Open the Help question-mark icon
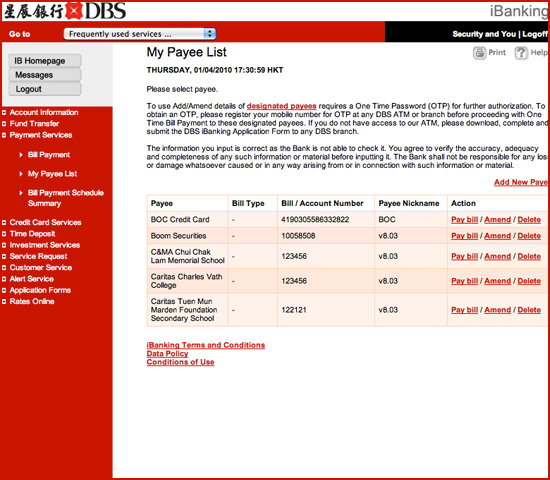This screenshot has height=480, width=550. tap(521, 53)
